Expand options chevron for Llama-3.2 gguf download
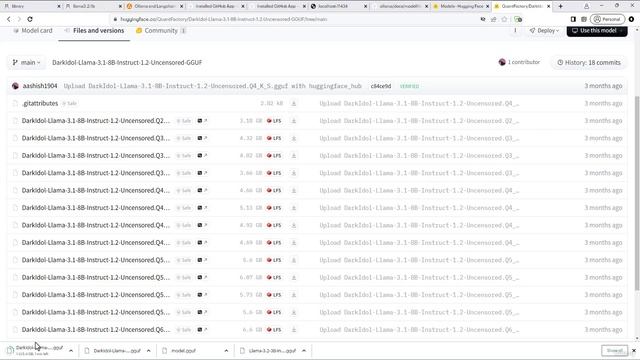Image resolution: width=640 pixels, height=360 pixels. [x=304, y=351]
